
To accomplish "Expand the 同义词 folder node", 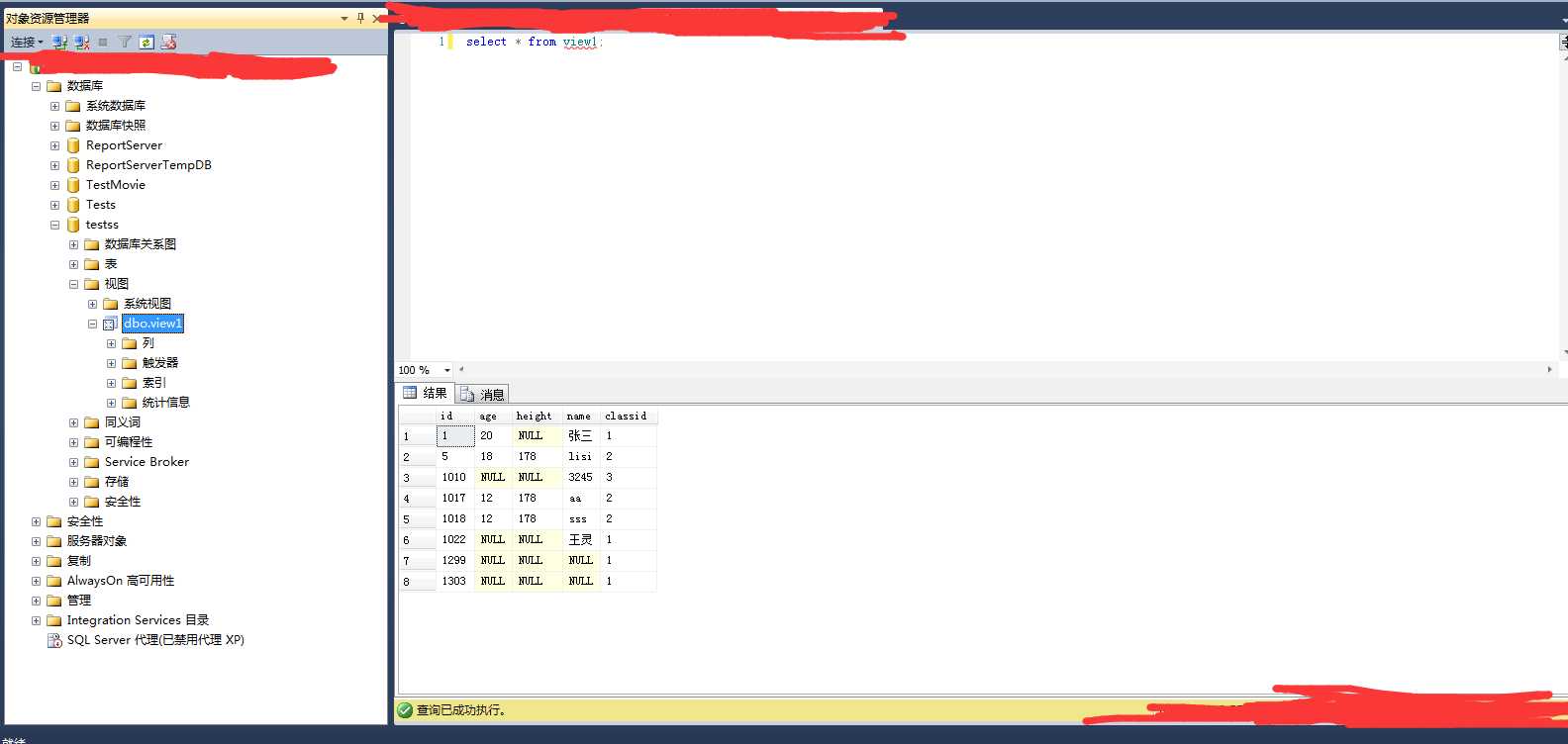I will click(x=73, y=422).
